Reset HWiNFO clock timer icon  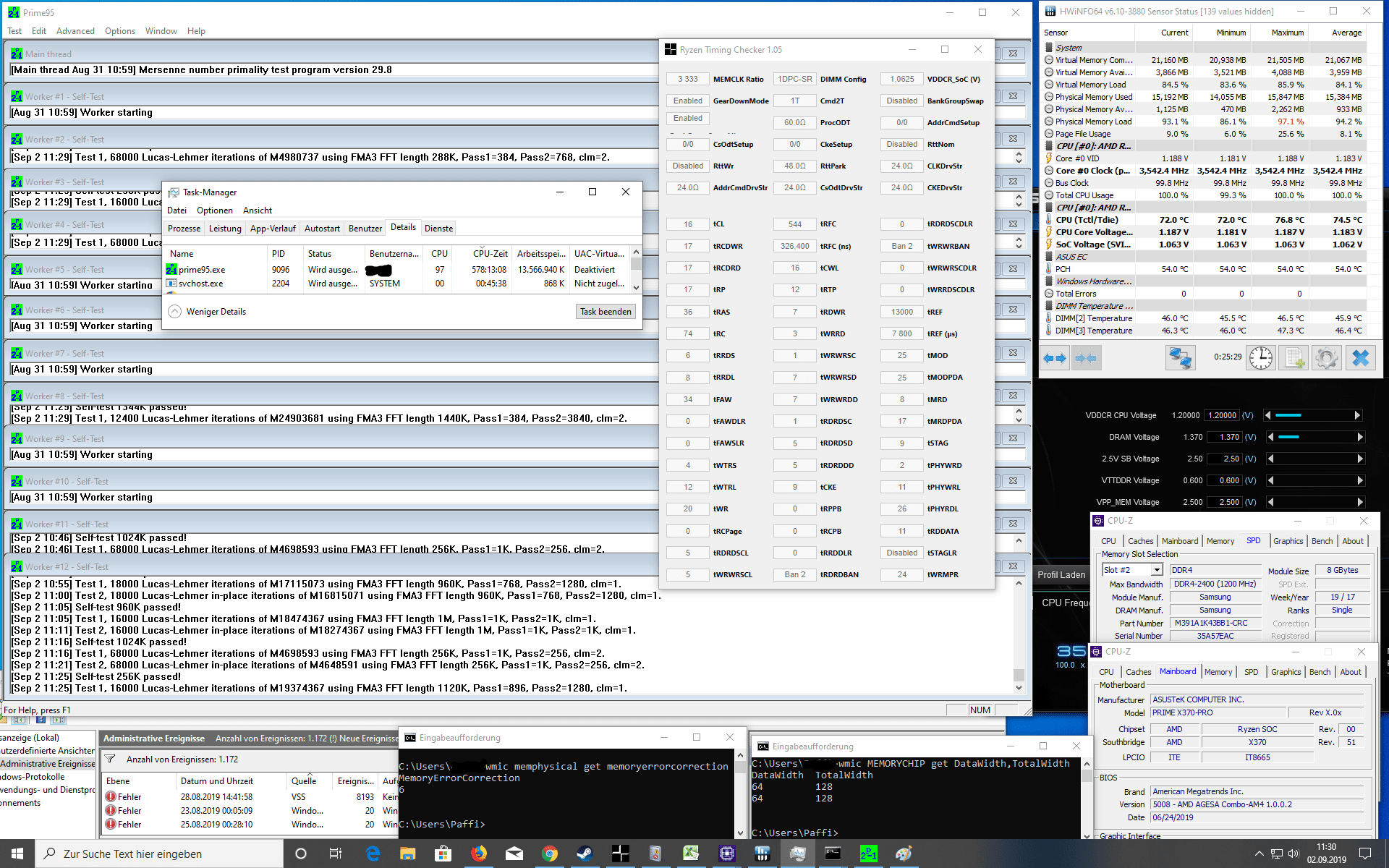pyautogui.click(x=1261, y=358)
